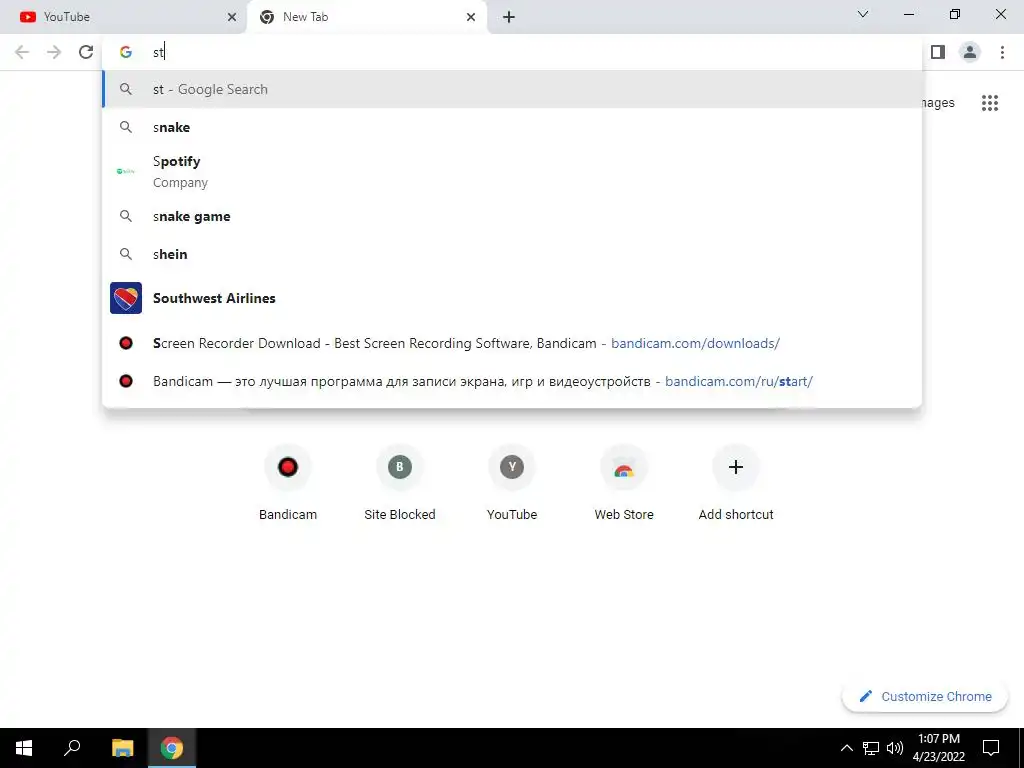The width and height of the screenshot is (1024, 768).
Task: Switch to the YouTube tab
Action: tap(123, 17)
